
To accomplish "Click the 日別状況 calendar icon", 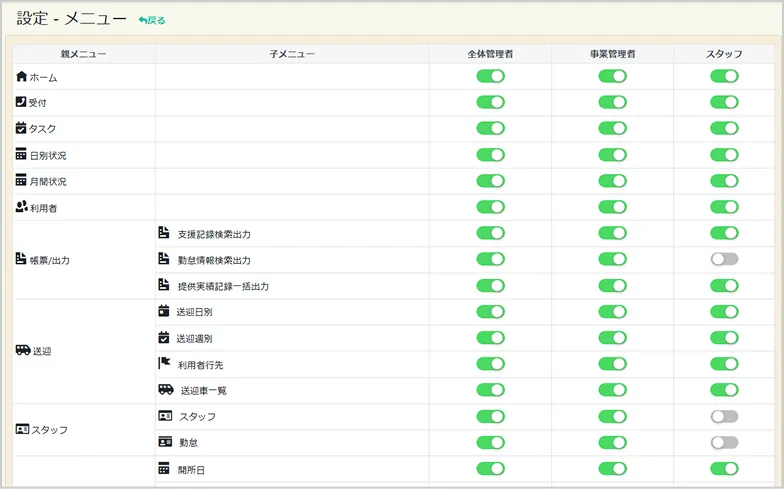I will pos(20,154).
